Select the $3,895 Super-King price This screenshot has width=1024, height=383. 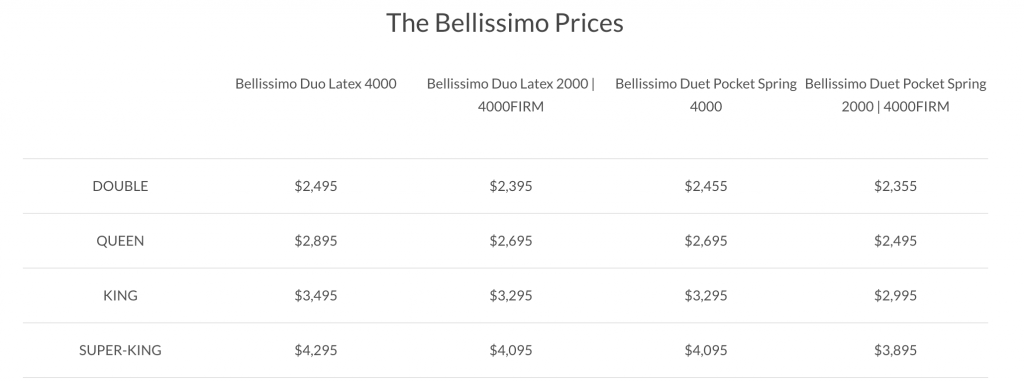(x=895, y=350)
